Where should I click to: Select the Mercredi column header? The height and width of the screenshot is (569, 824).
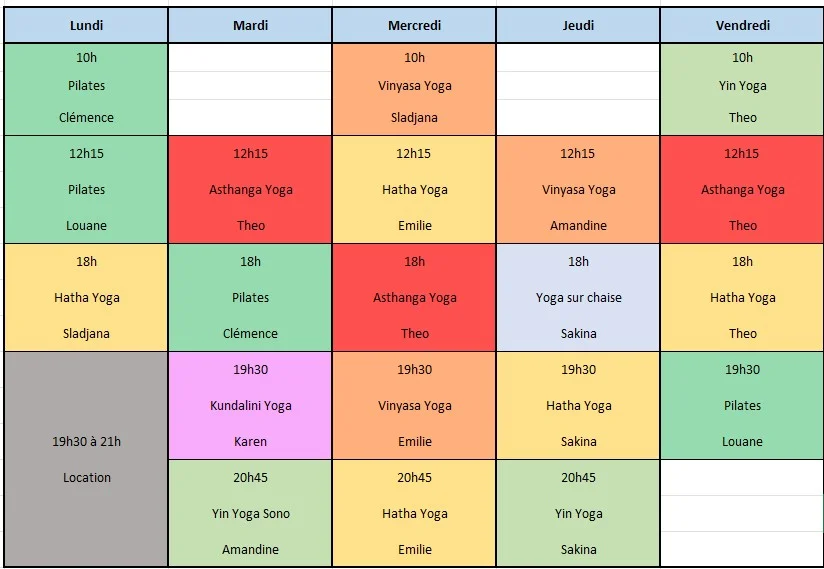click(414, 25)
